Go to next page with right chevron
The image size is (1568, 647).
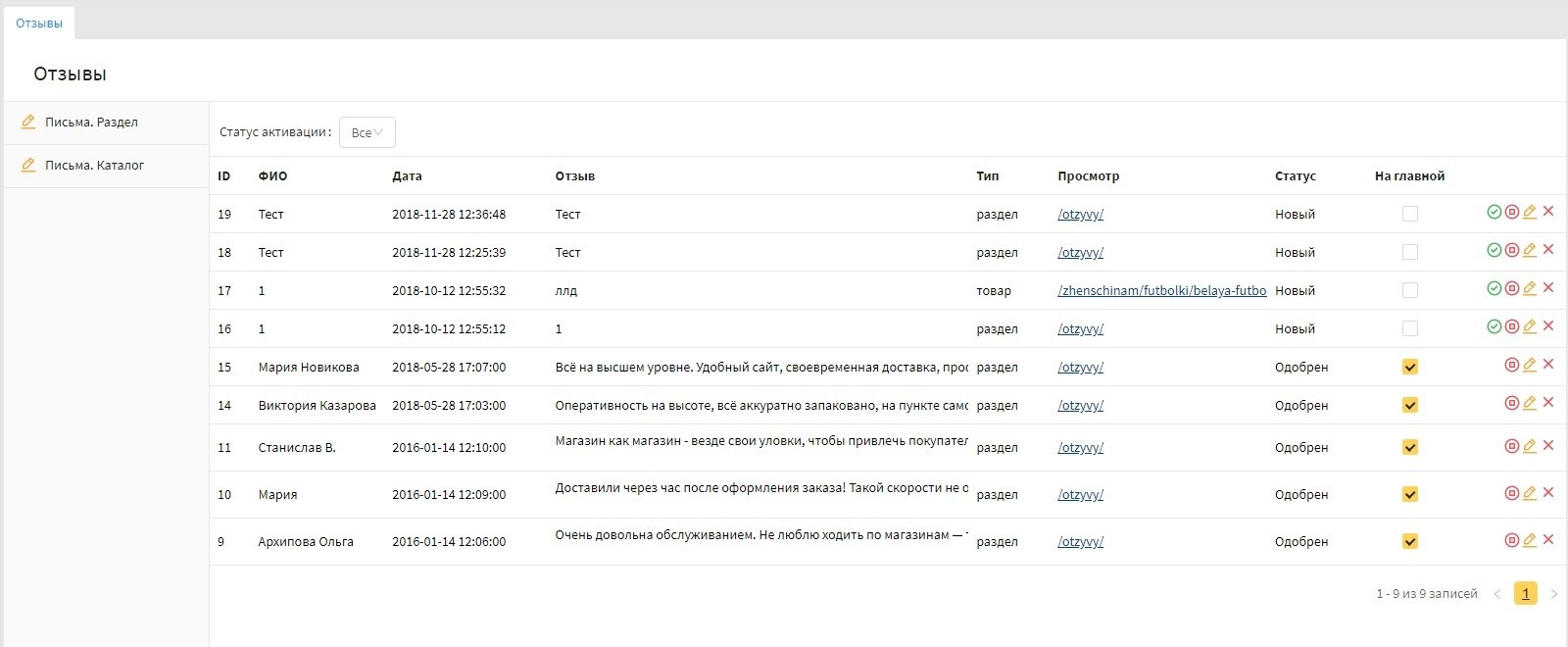pyautogui.click(x=1553, y=594)
